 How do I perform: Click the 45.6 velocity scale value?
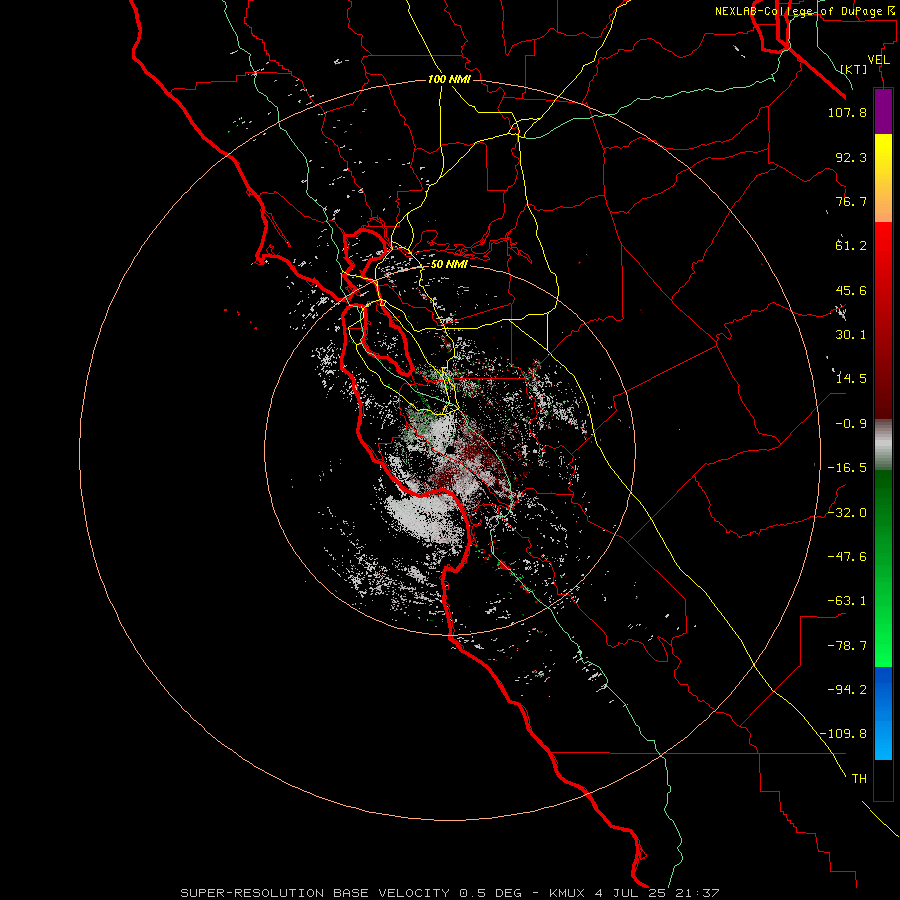click(851, 290)
